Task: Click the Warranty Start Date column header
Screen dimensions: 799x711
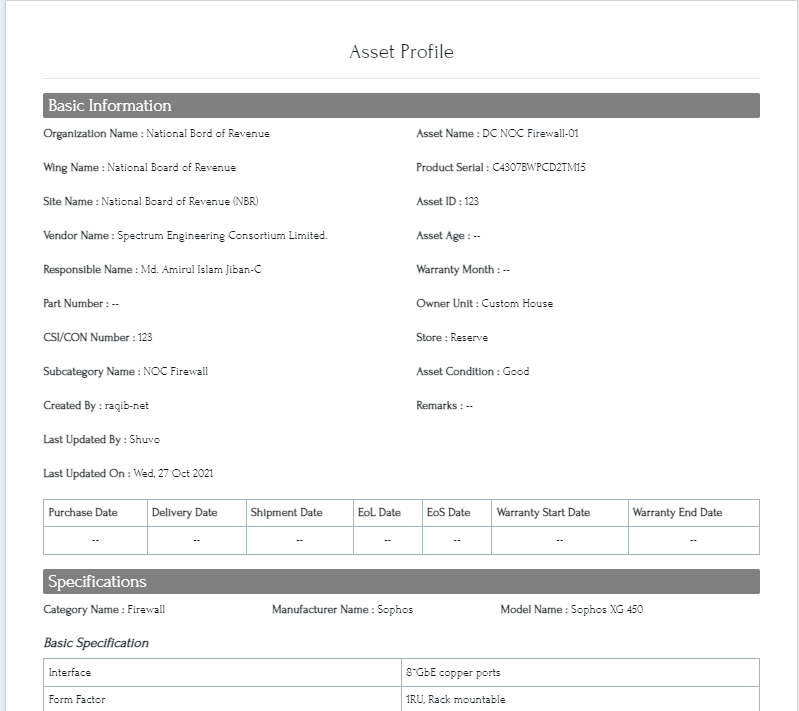Action: point(543,513)
